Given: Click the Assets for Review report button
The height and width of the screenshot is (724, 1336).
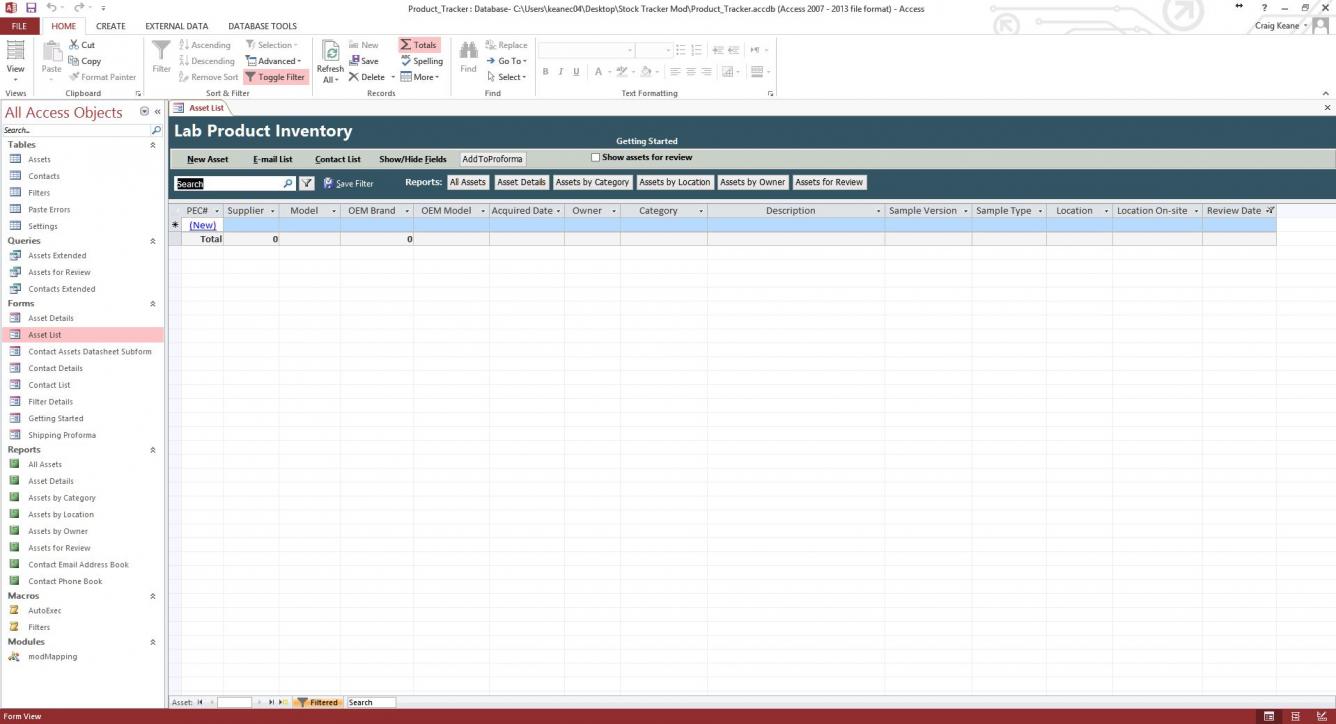Looking at the screenshot, I should click(x=829, y=182).
